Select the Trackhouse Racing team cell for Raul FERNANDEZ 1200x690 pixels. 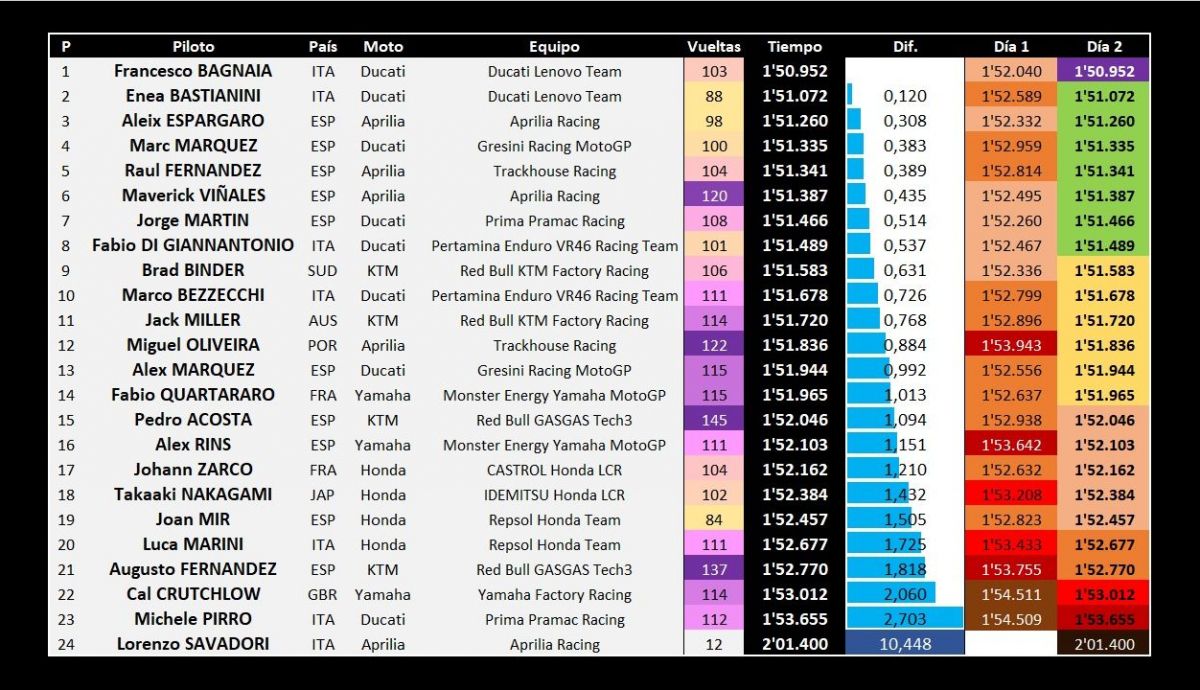pos(555,171)
